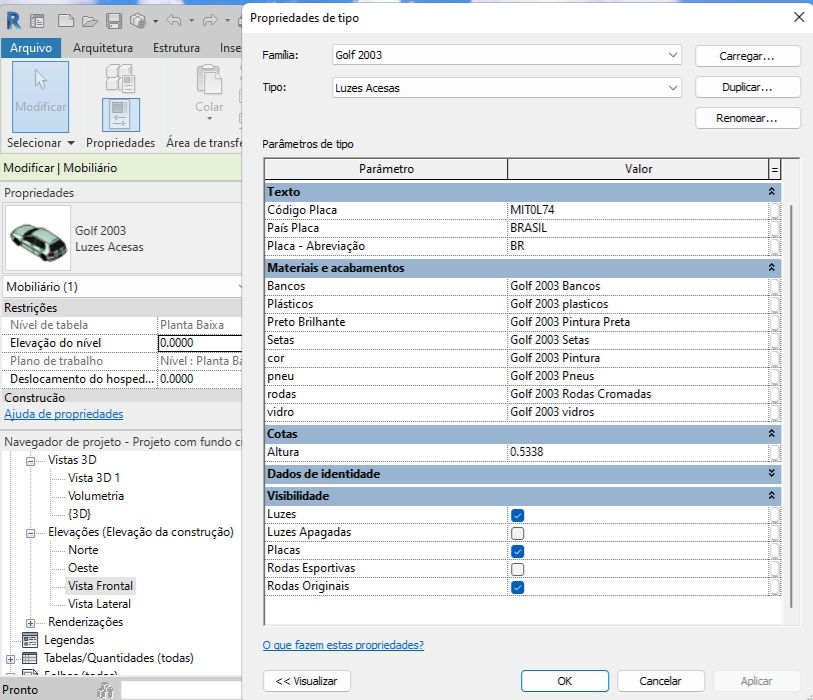The width and height of the screenshot is (813, 700).
Task: Click the associate parameter button for Código Placa
Action: coord(775,210)
